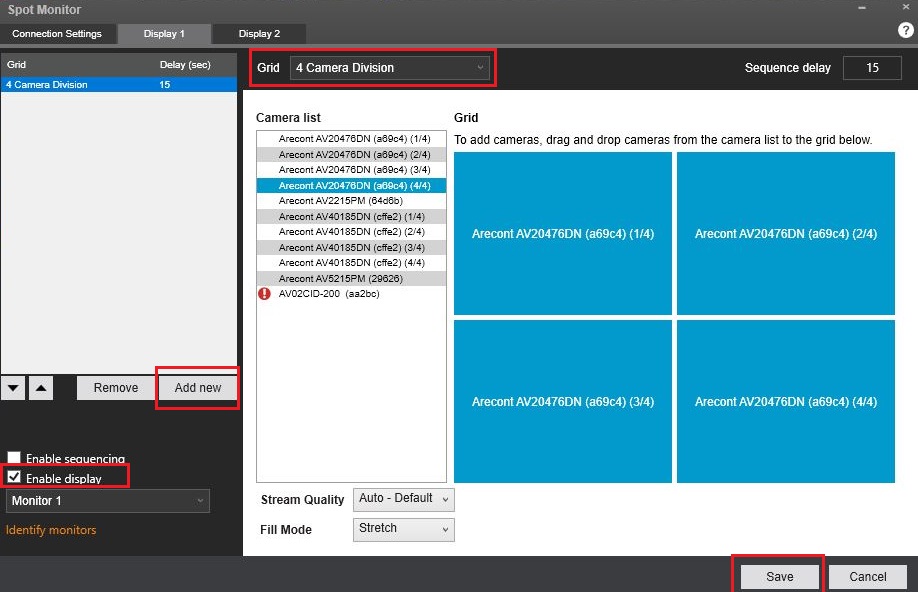Viewport: 918px width, 592px height.
Task: Switch to the Display 2 tab
Action: pos(259,34)
